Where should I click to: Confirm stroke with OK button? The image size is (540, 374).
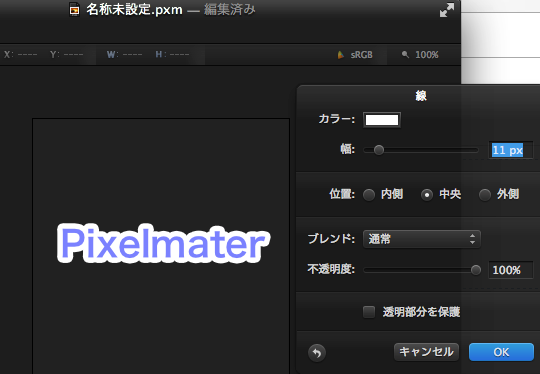(501, 352)
